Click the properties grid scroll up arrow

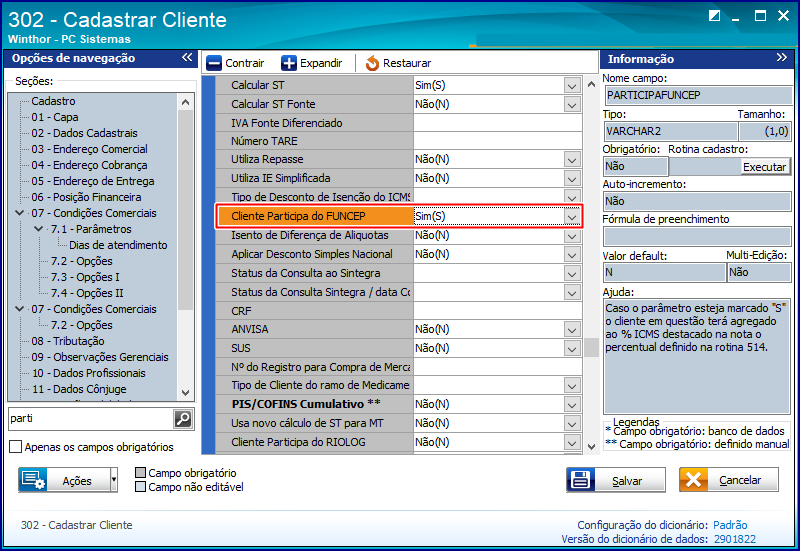[591, 84]
